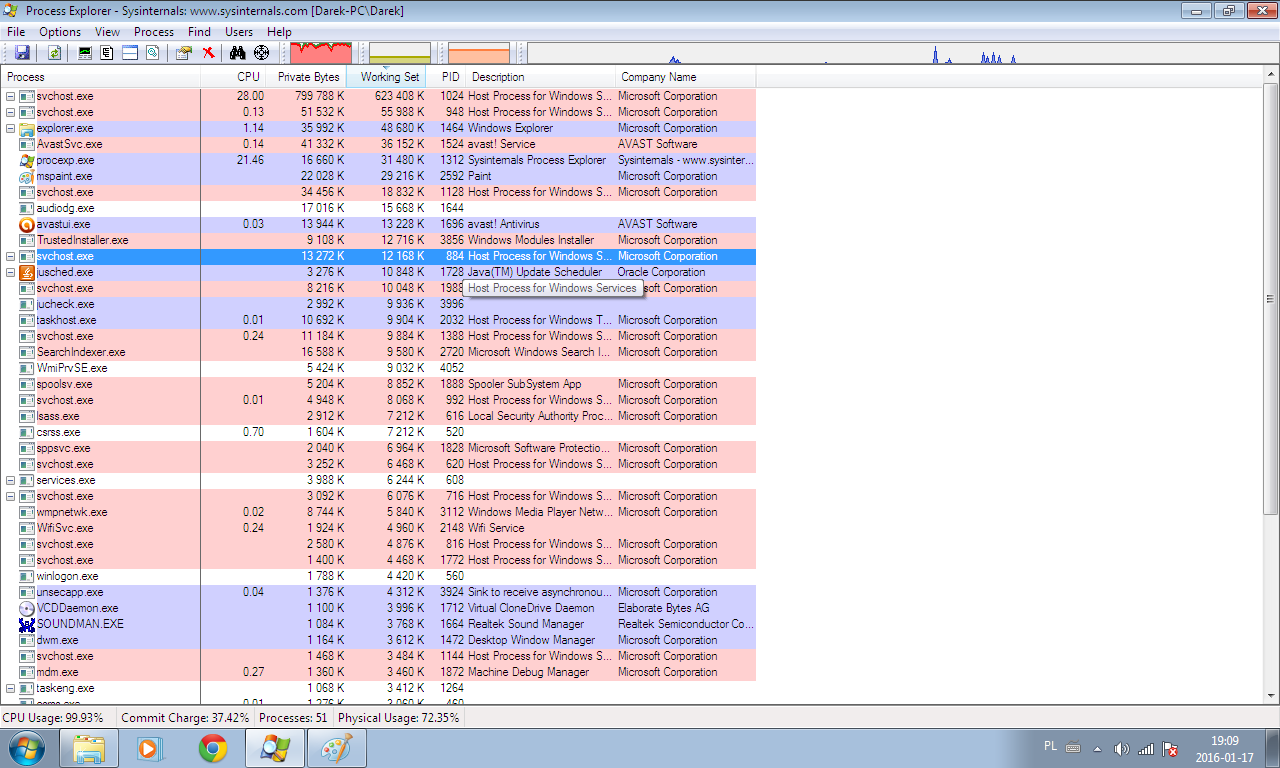The image size is (1280, 768).
Task: Click the vertical scrollbar down arrow
Action: [x=1271, y=696]
